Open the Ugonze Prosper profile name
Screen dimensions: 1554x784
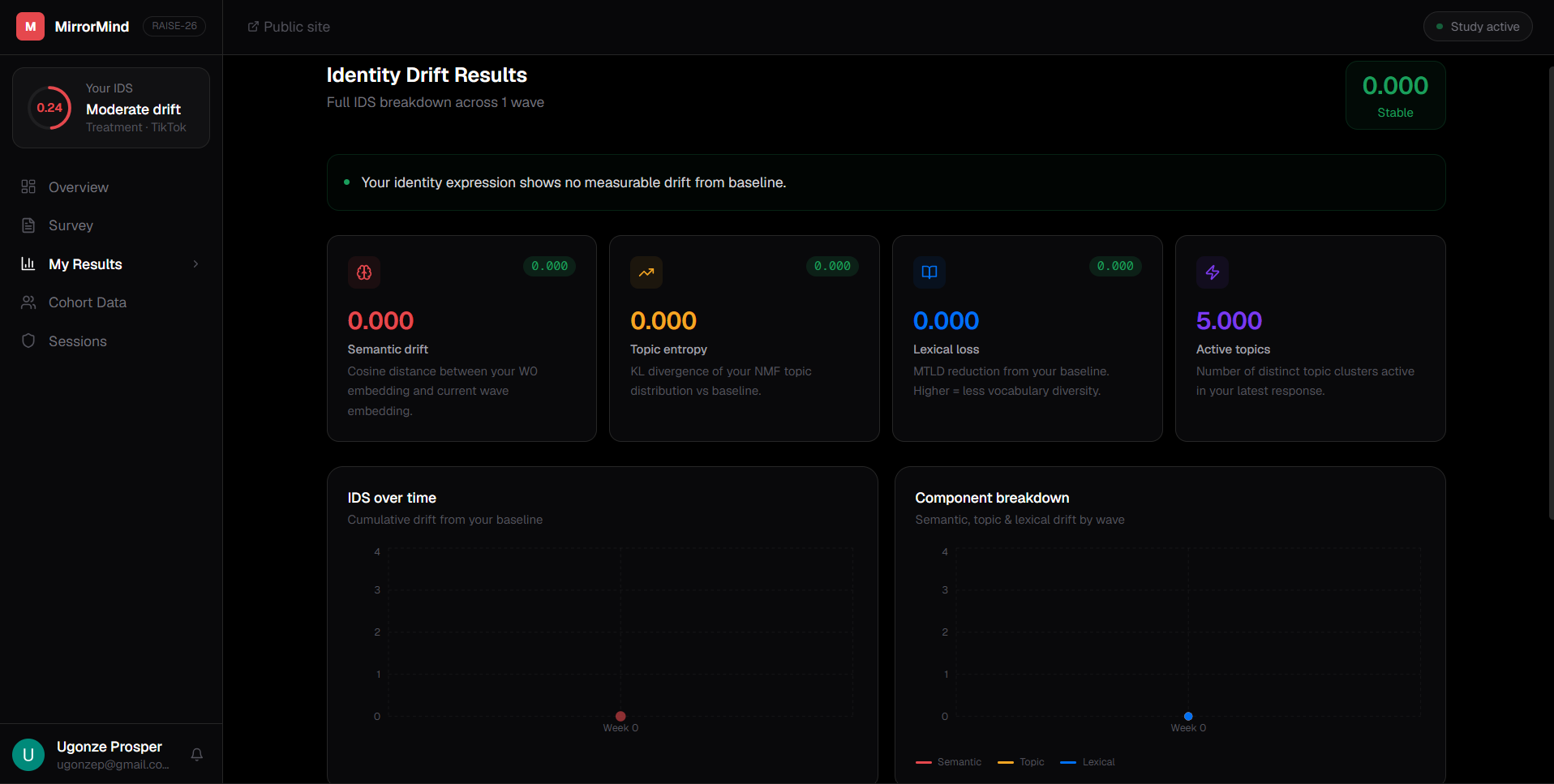[x=109, y=747]
